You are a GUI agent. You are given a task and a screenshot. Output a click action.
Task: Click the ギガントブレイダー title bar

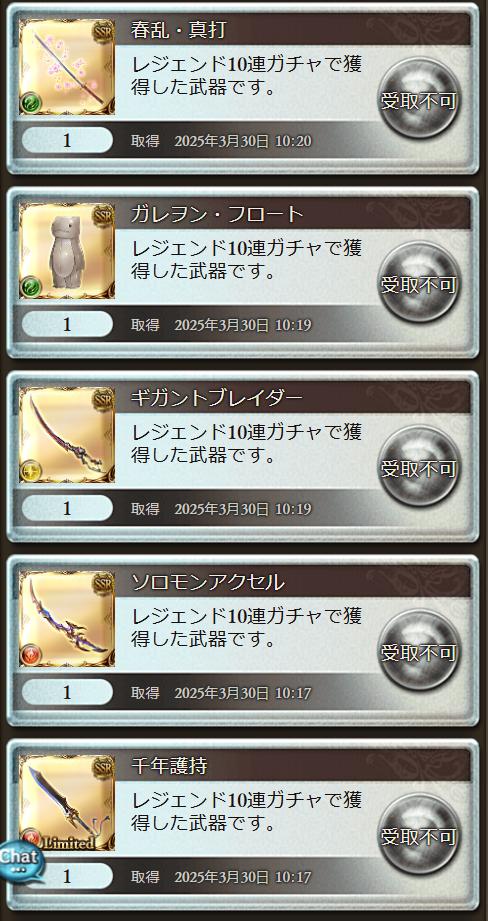(x=294, y=398)
